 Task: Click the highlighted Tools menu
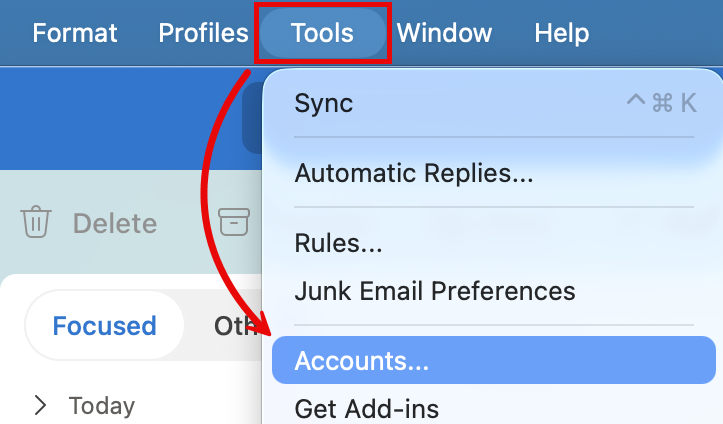pos(322,33)
